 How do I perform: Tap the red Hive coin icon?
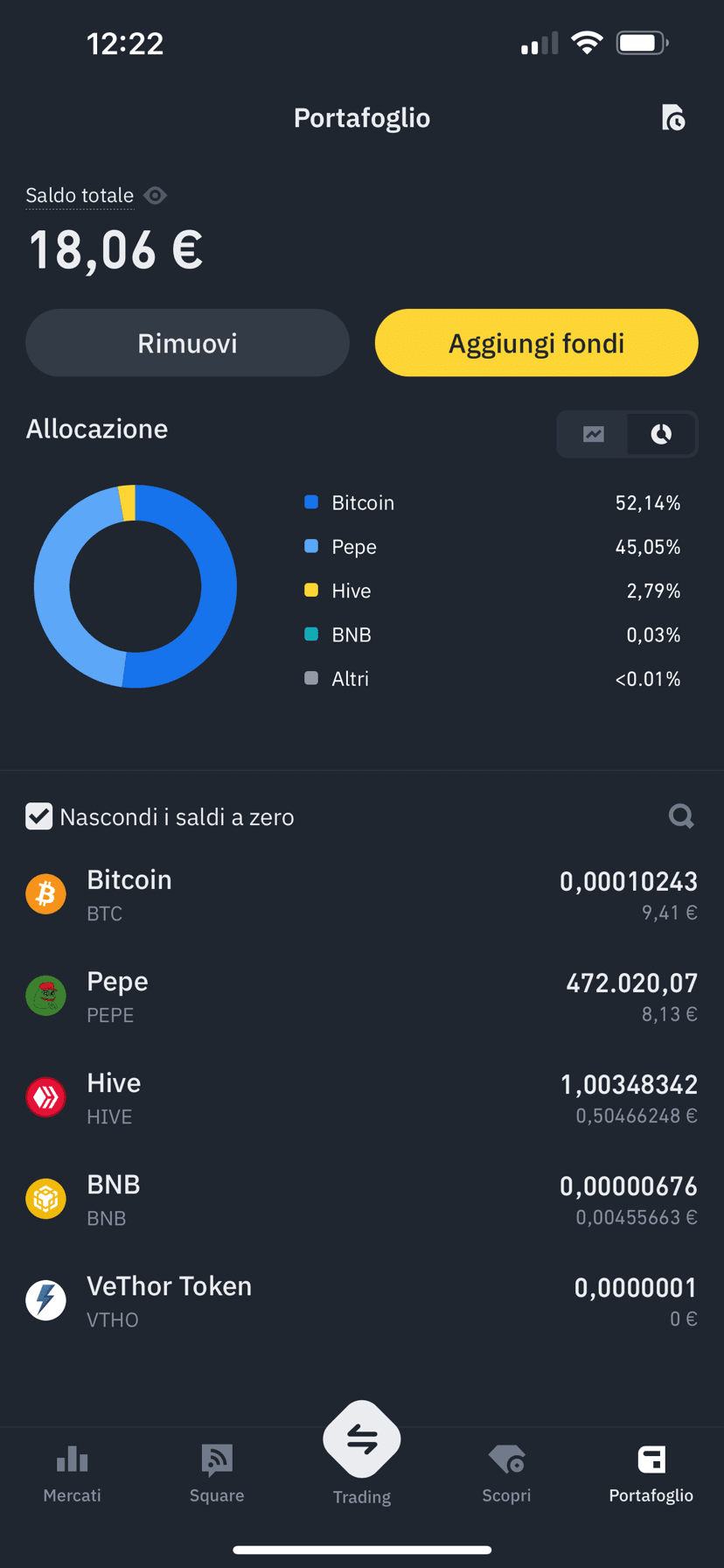pos(46,1097)
